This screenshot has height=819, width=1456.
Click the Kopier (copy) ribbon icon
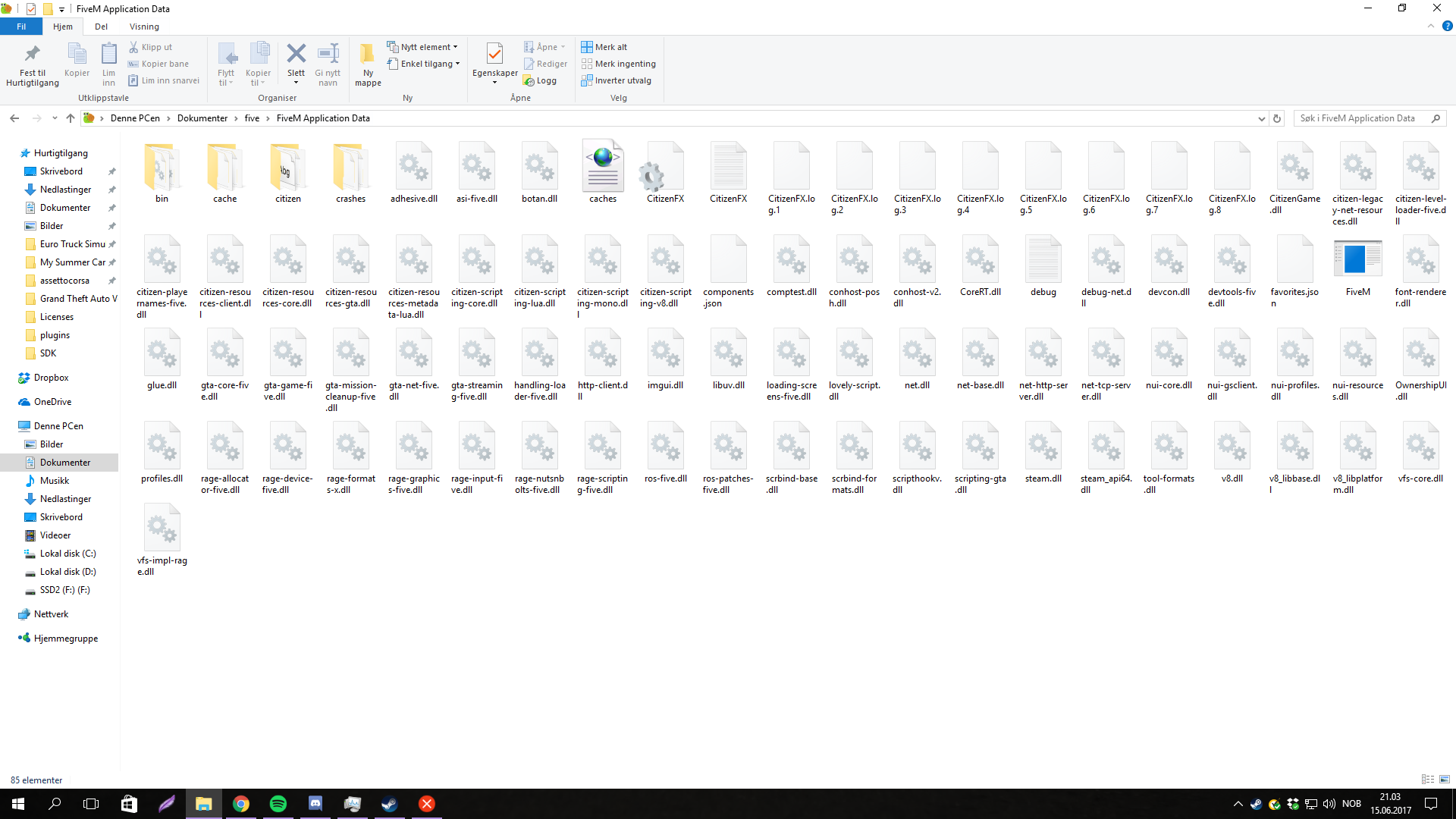[77, 60]
